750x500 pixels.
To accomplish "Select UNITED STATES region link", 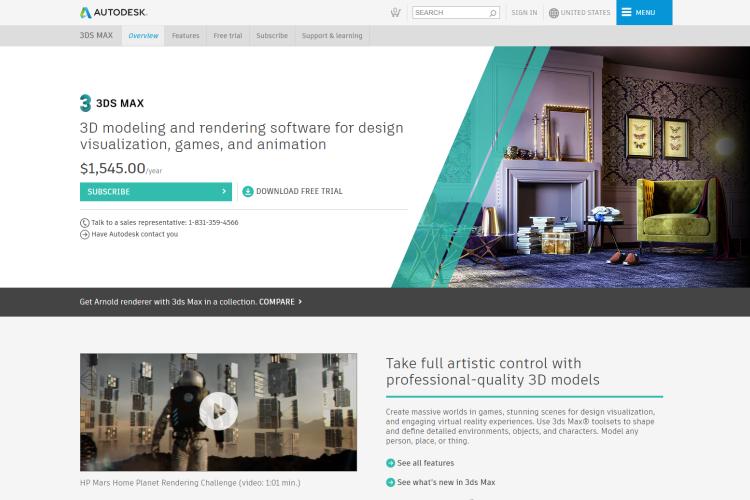I will click(585, 13).
